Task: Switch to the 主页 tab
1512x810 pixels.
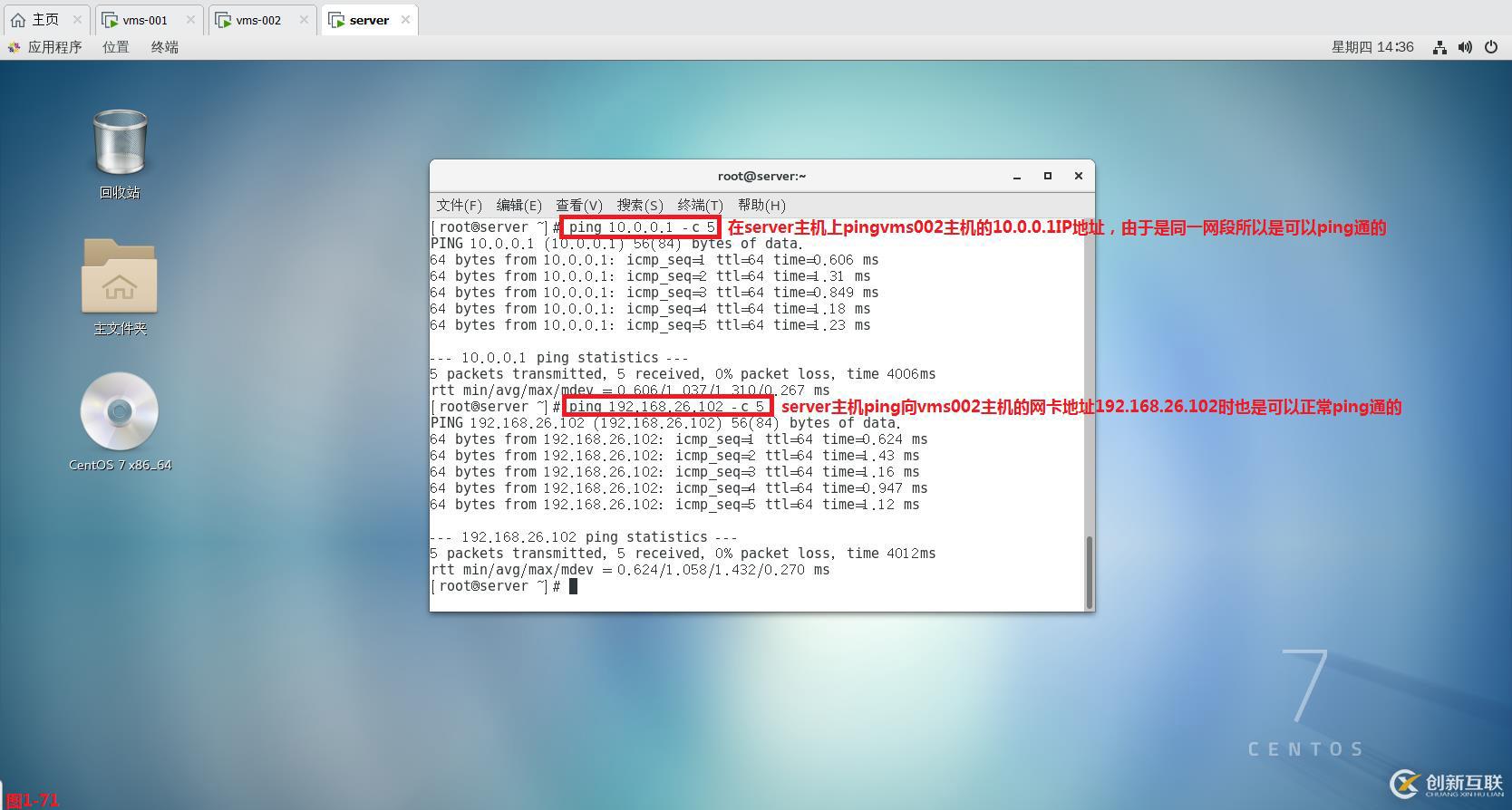Action: (45, 19)
